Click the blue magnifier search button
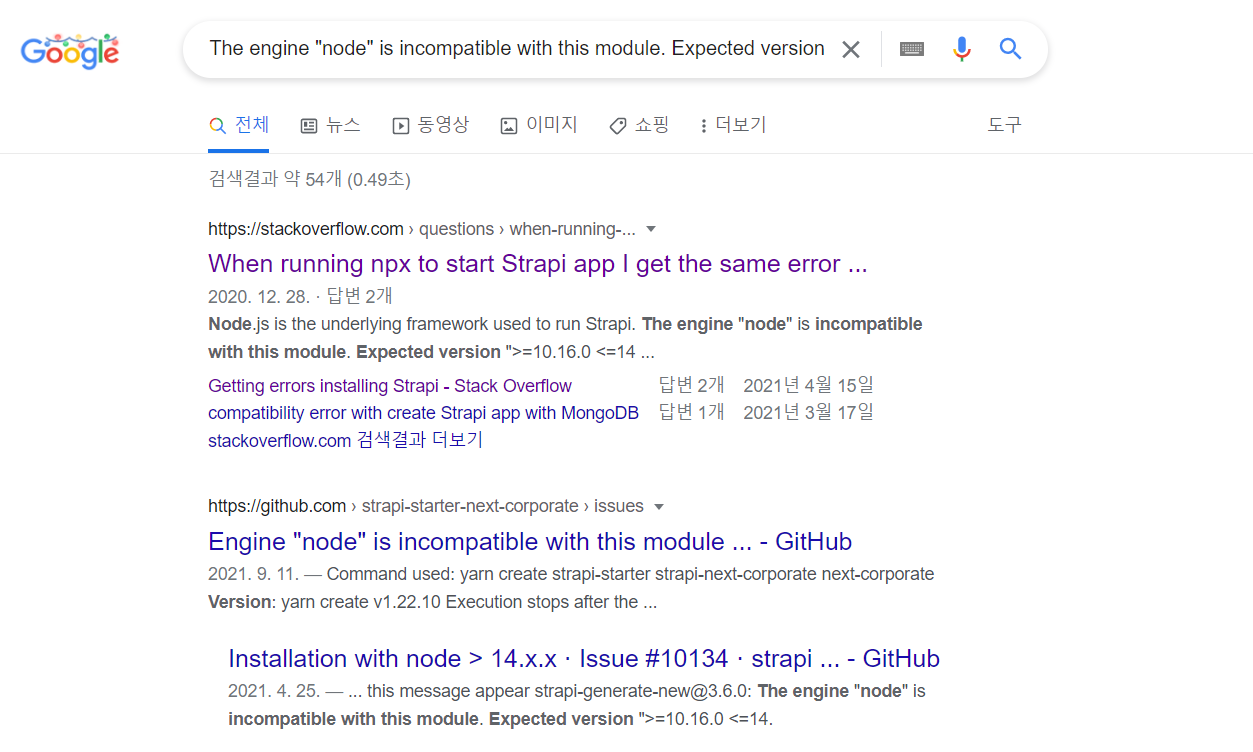This screenshot has width=1253, height=752. tap(1011, 48)
